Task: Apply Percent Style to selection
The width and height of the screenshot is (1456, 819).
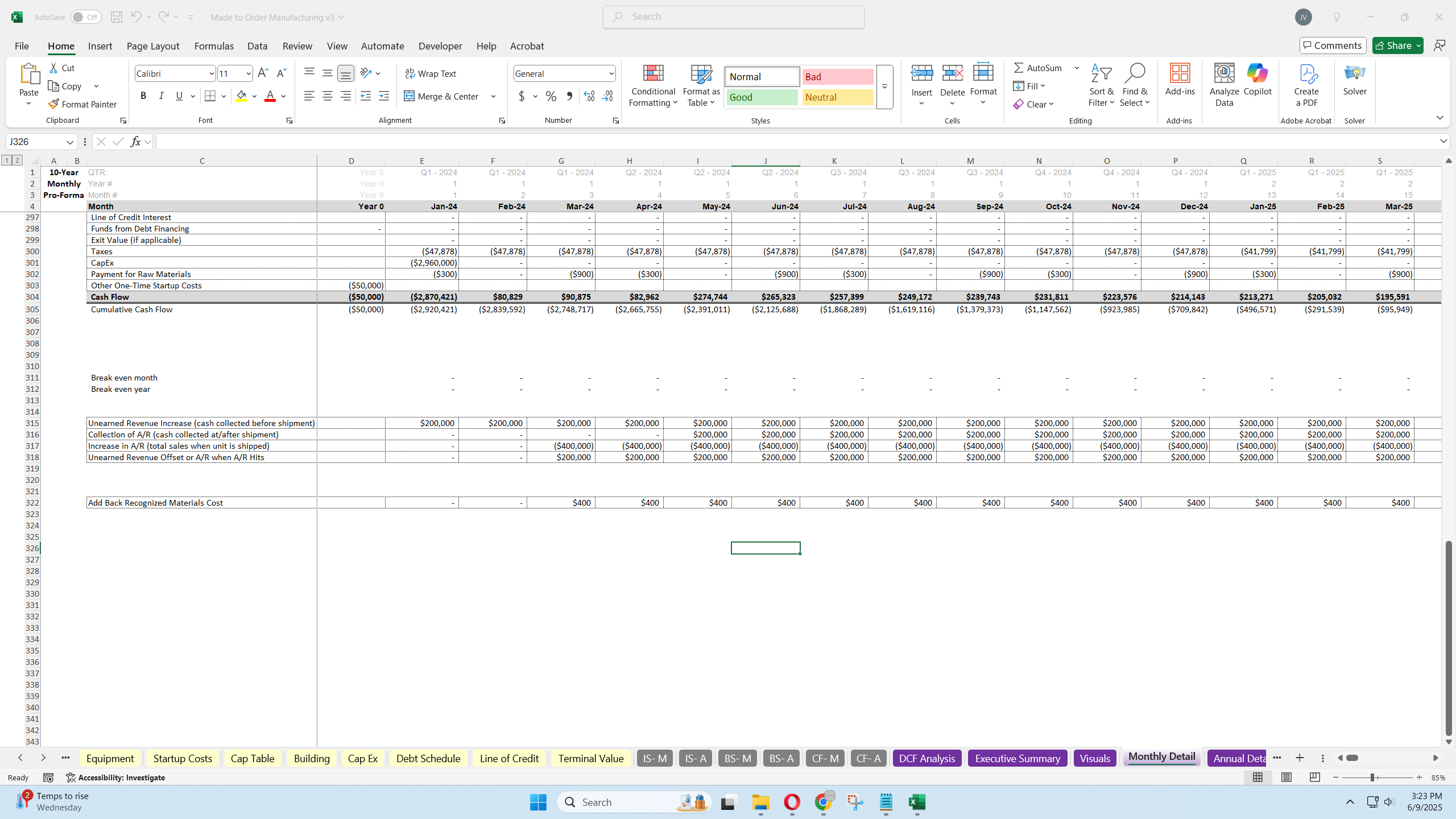Action: coord(549,96)
